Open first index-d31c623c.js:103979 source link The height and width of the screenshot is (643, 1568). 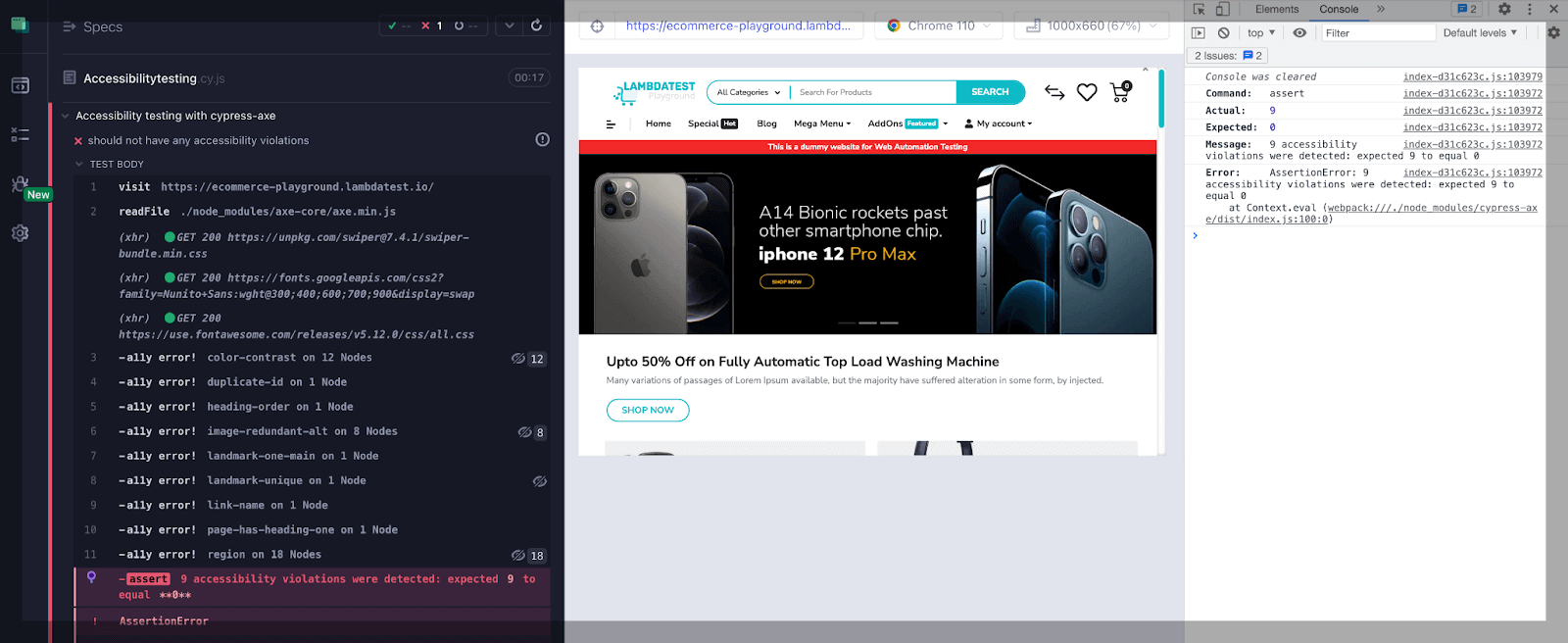pos(1472,76)
